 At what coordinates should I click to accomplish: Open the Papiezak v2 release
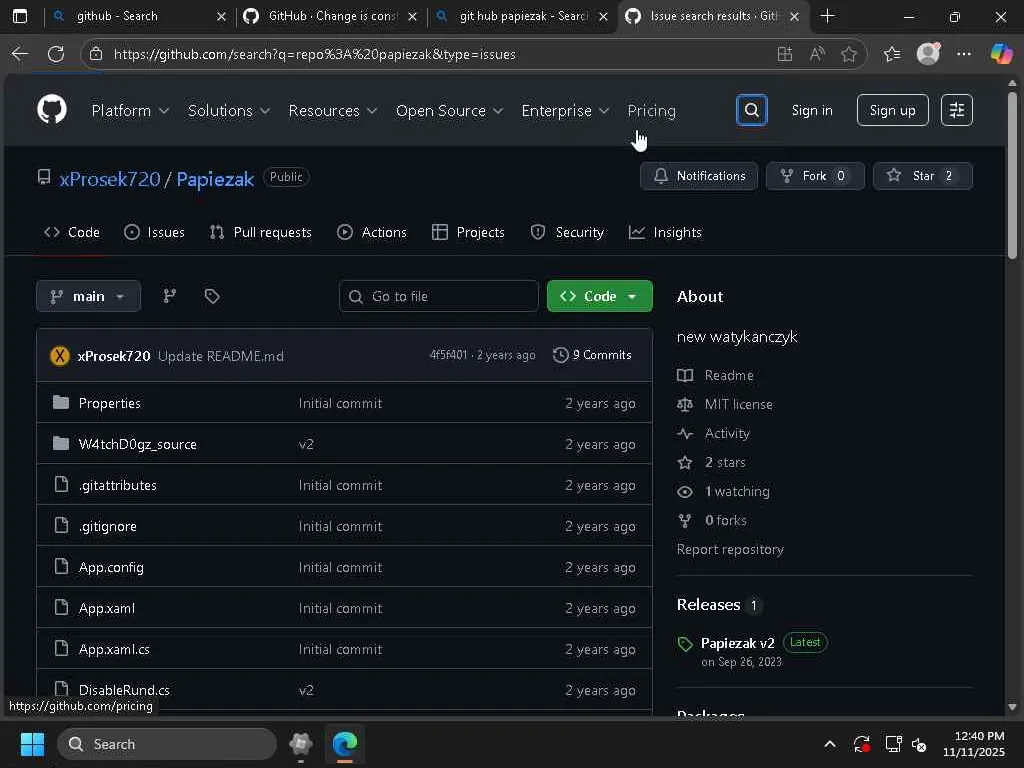click(737, 643)
